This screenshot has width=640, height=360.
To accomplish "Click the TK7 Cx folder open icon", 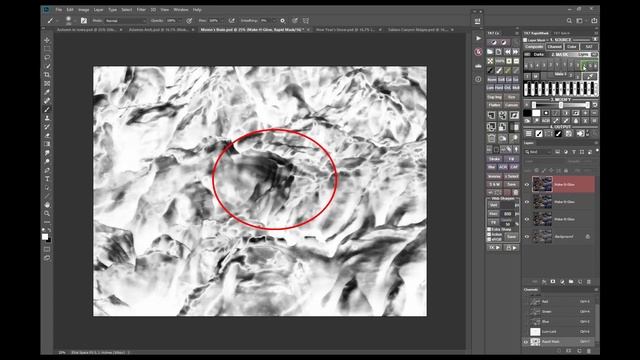I will [x=490, y=52].
